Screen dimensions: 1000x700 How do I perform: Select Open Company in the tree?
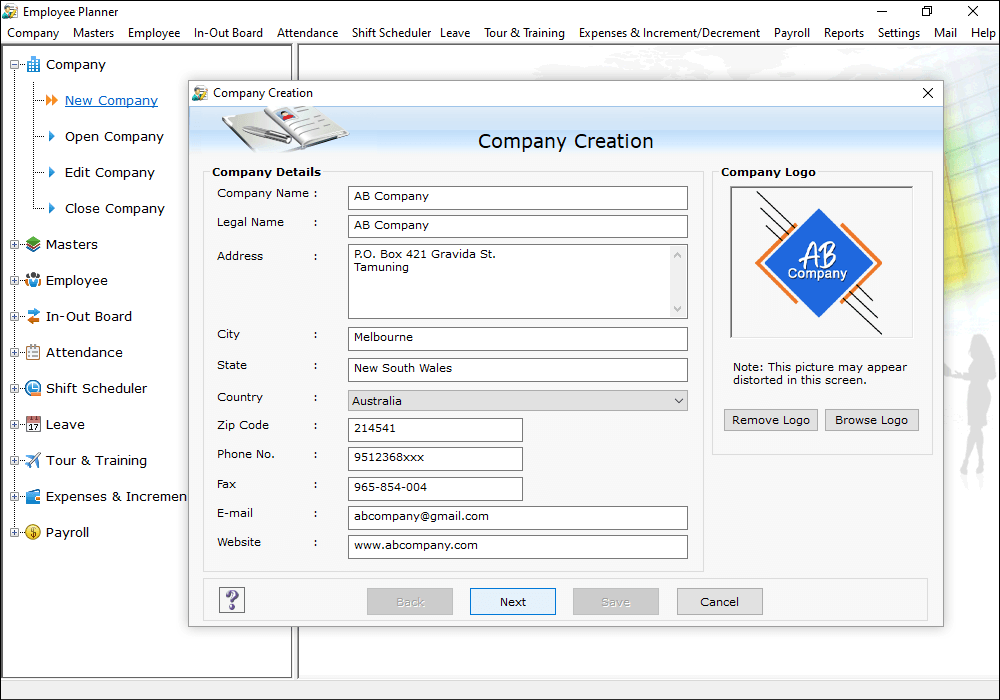click(114, 136)
